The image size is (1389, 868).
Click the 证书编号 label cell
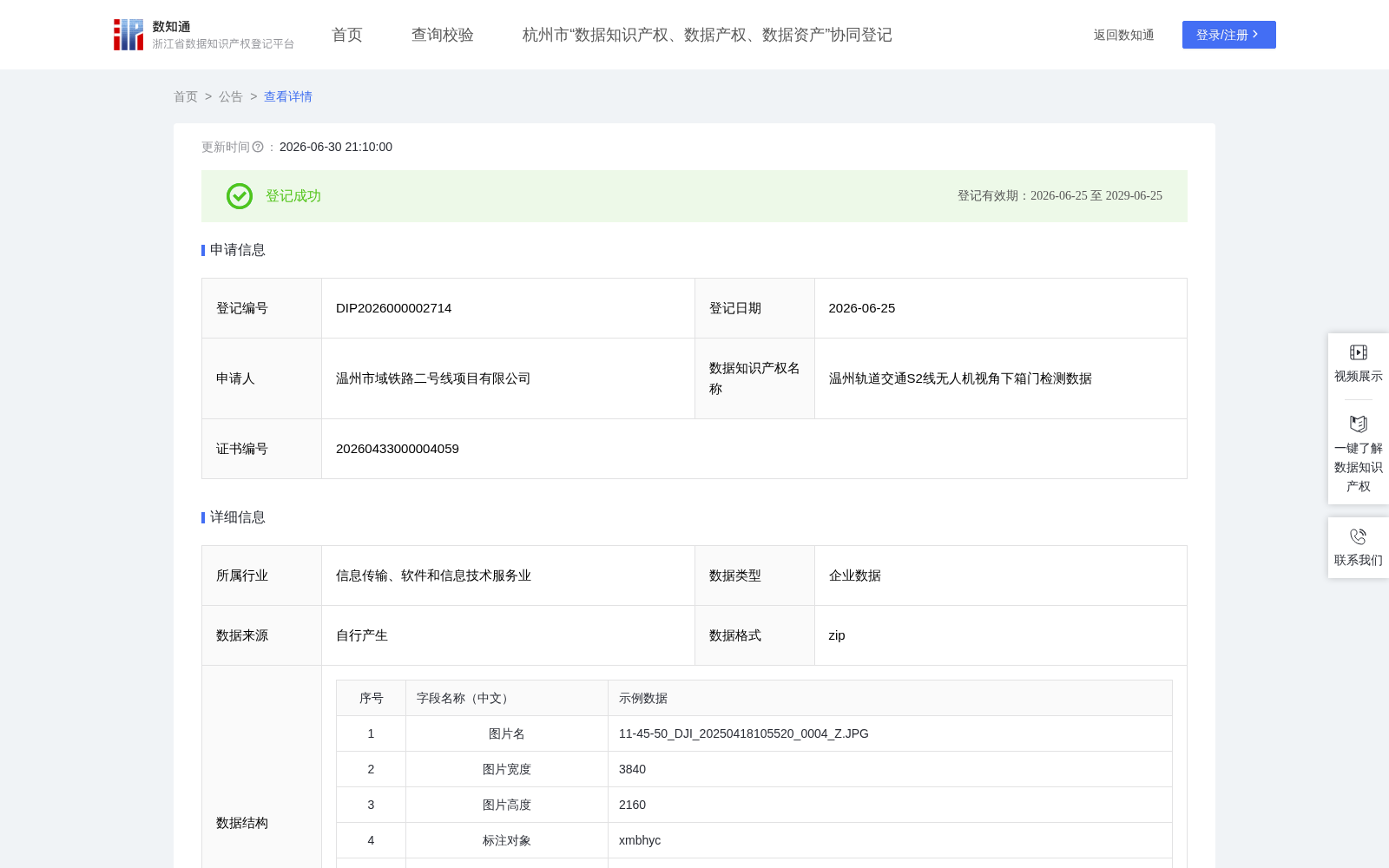(262, 449)
